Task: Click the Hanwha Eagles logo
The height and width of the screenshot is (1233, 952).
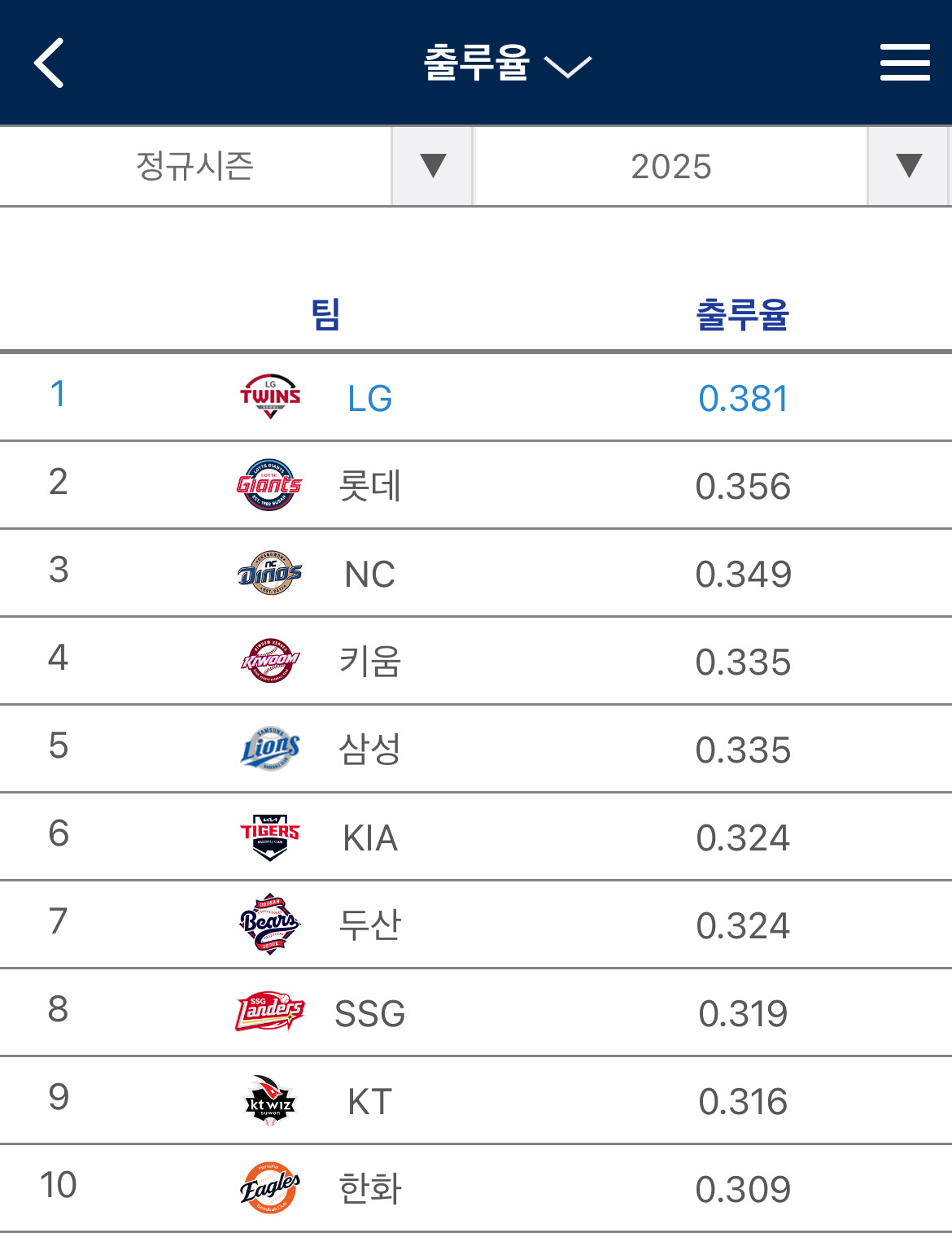Action: (x=270, y=1188)
